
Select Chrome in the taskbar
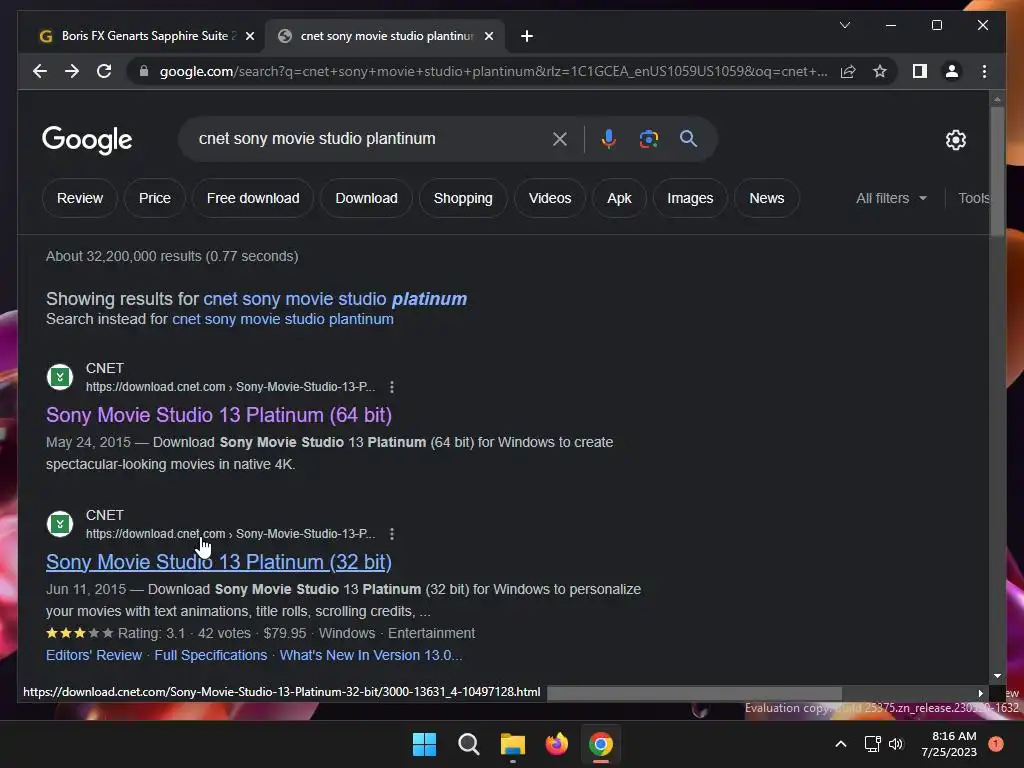[x=601, y=744]
